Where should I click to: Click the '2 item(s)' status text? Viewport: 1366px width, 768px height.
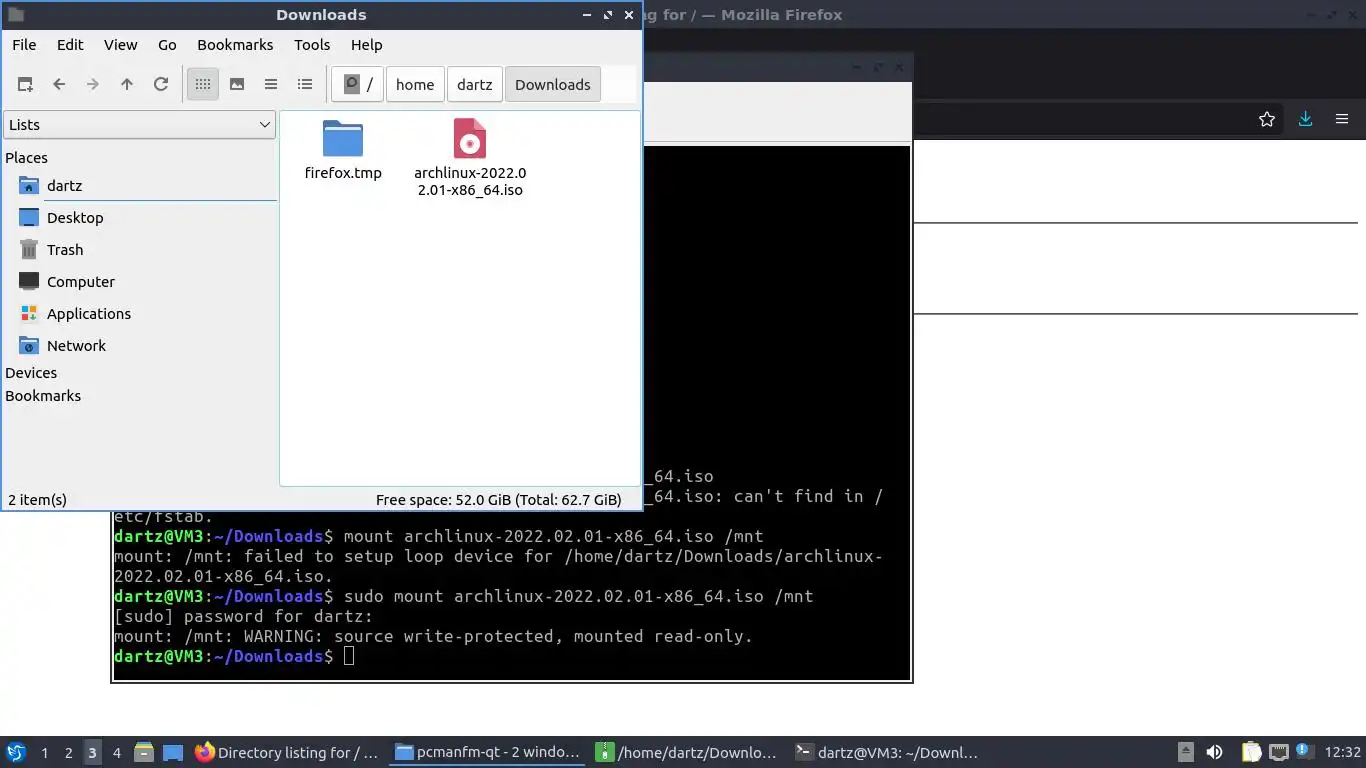(x=37, y=500)
